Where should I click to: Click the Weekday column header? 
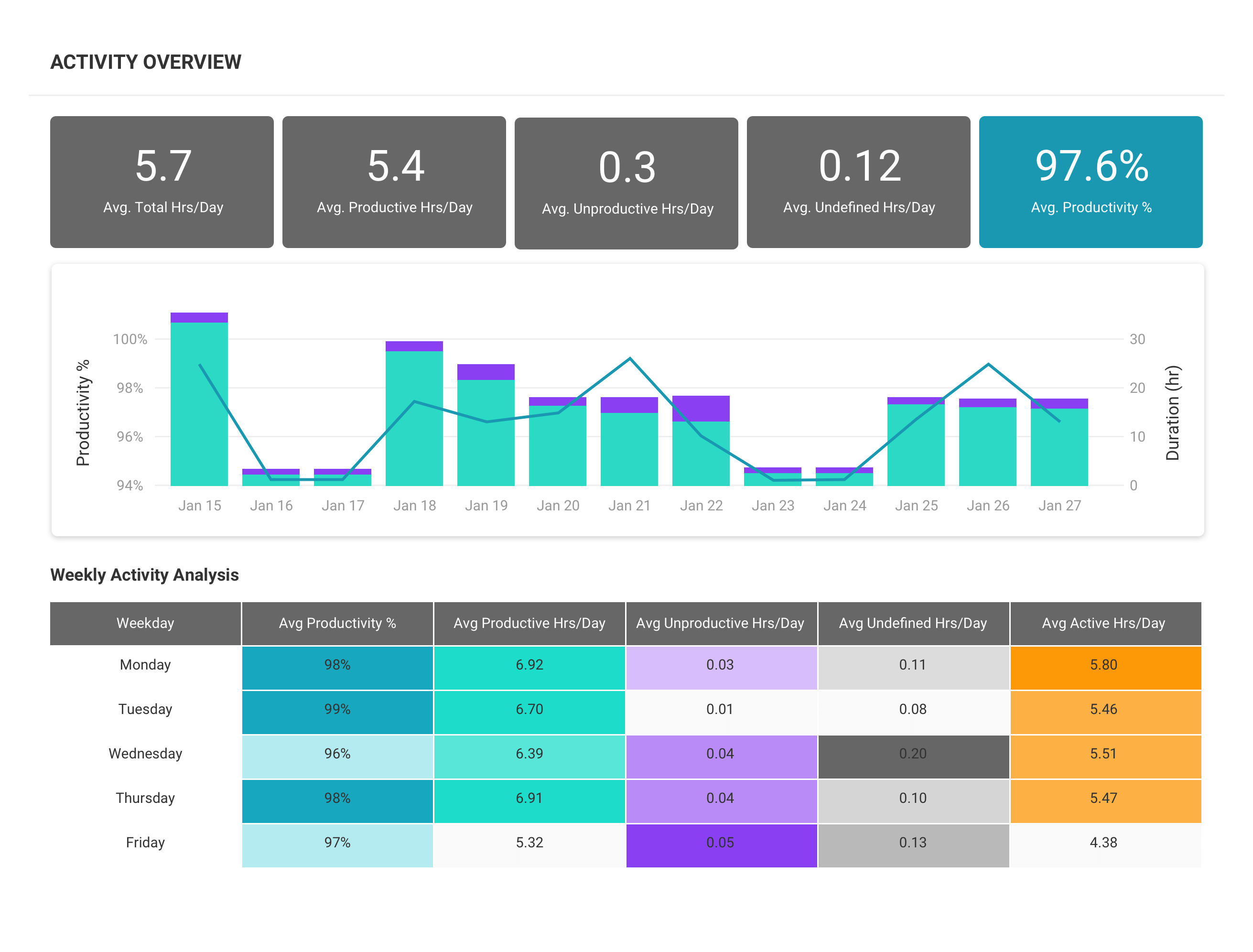point(145,623)
